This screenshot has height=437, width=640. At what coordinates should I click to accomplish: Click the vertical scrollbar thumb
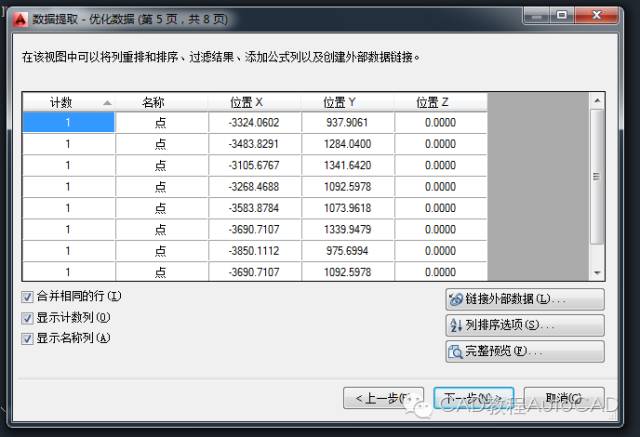pyautogui.click(x=597, y=177)
